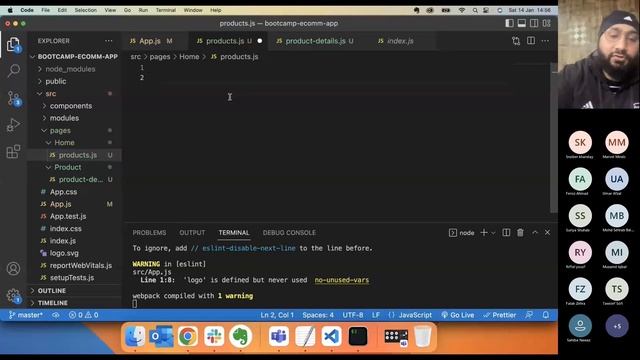
Task: Toggle primary side bar layout icon
Action: pyautogui.click(x=509, y=23)
